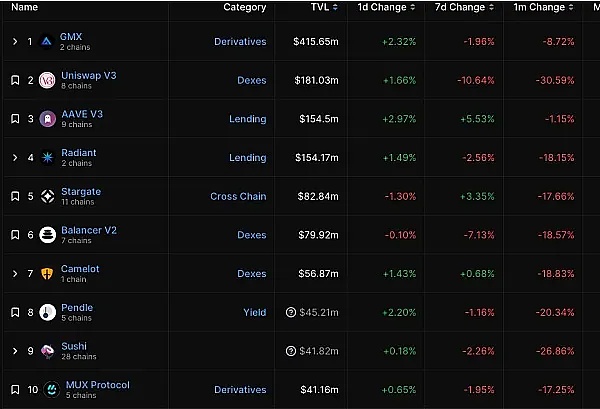
Task: Bookmark the Stargate row
Action: [x=15, y=197]
